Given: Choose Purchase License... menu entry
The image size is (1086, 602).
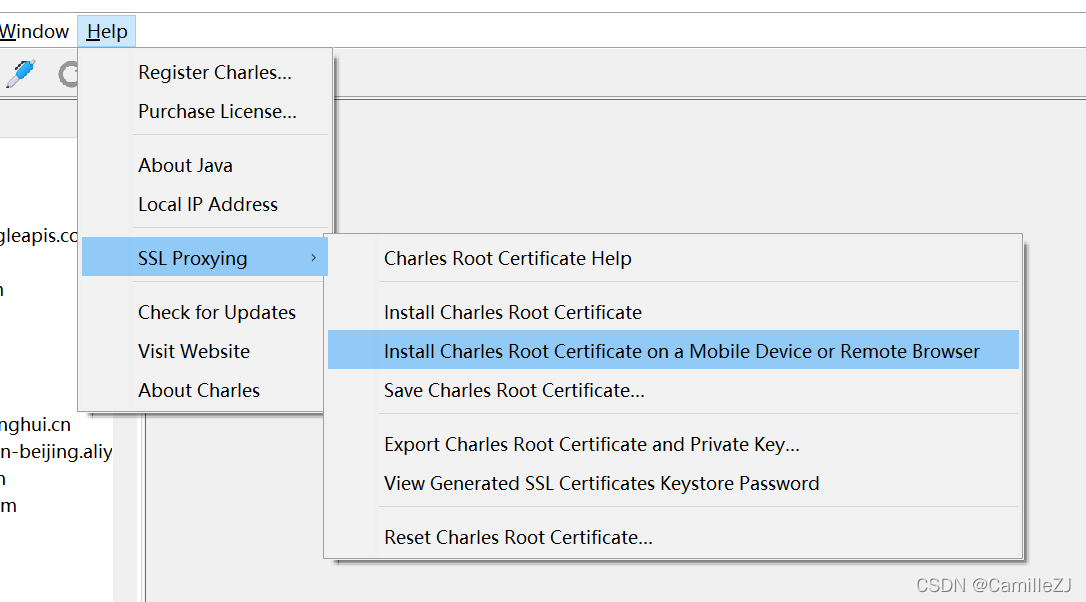Looking at the screenshot, I should (217, 111).
